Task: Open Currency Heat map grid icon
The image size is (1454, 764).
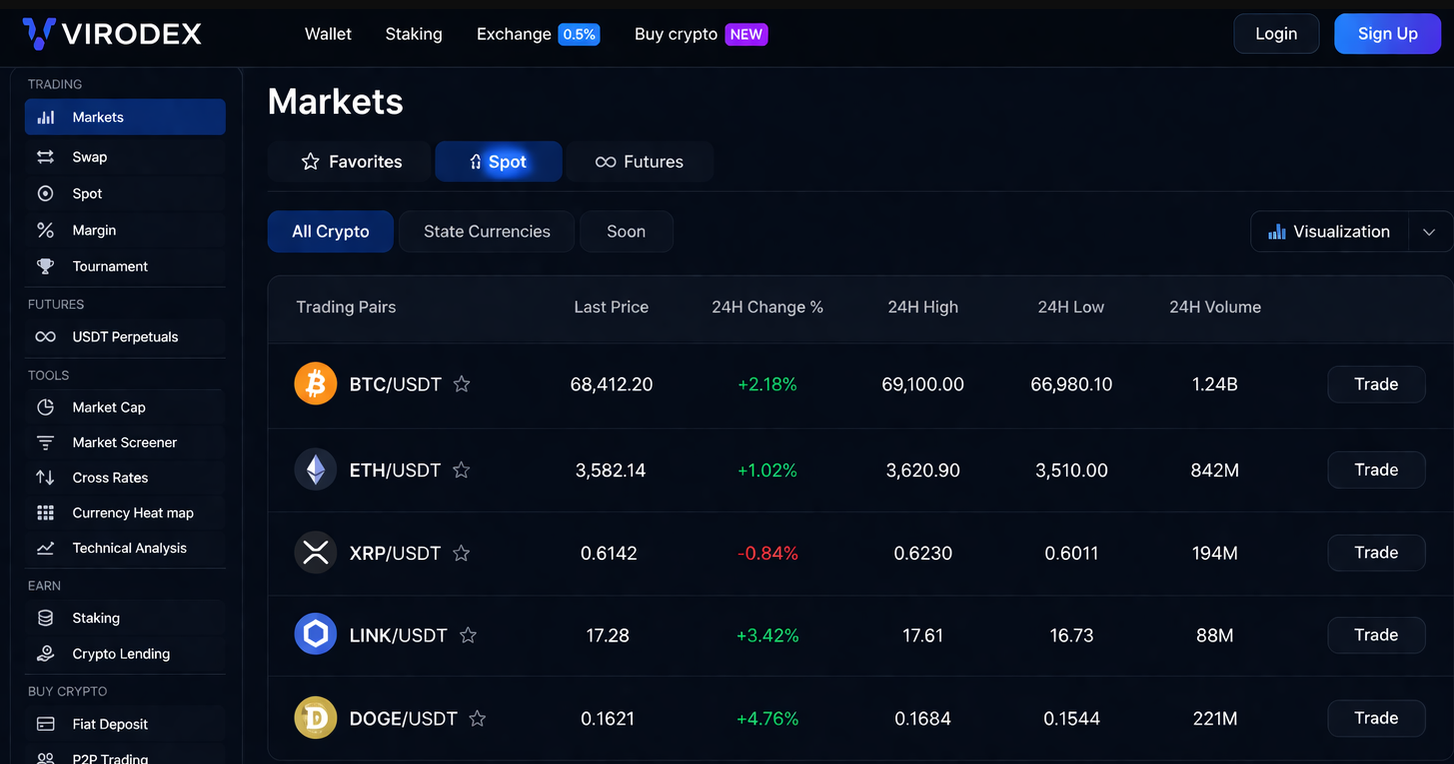Action: (45, 513)
